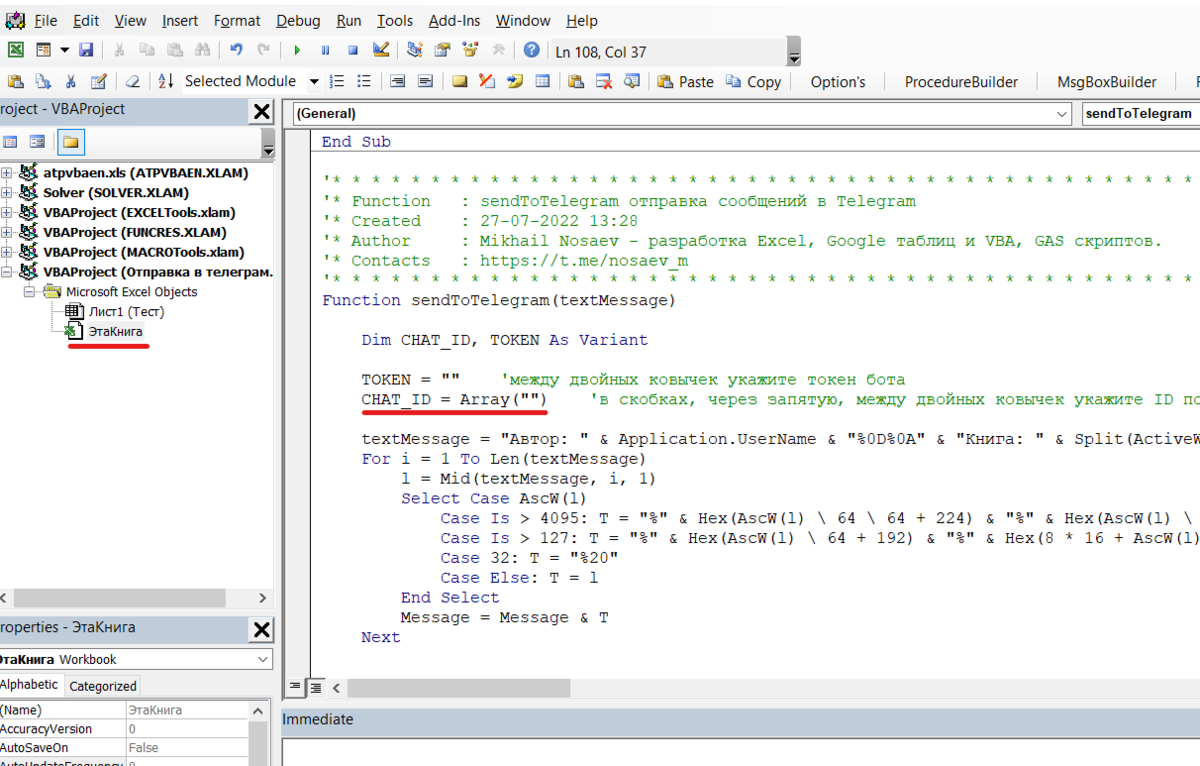The image size is (1200, 766).
Task: Open the ЭтаКнига Workbook properties object dropdown
Action: [264, 660]
